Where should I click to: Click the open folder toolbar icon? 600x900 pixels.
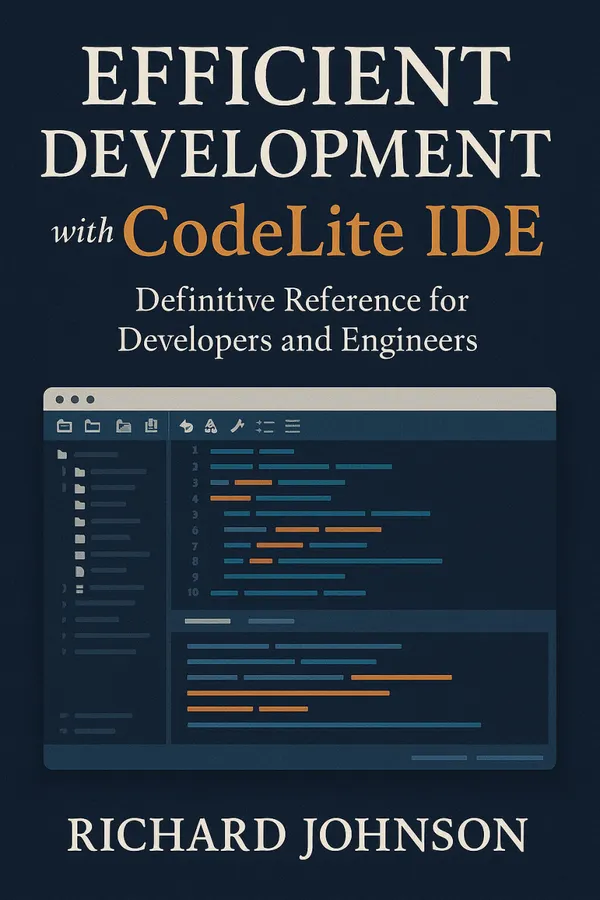coord(123,426)
